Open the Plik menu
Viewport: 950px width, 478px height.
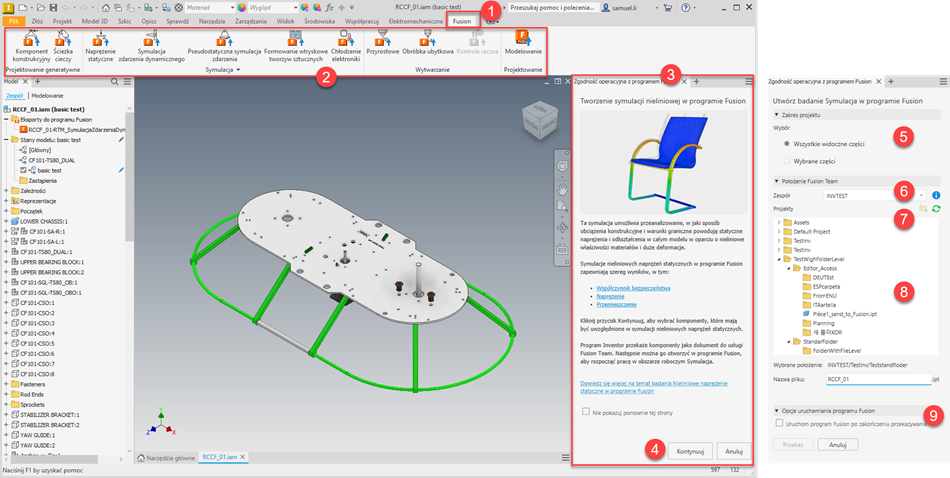click(x=14, y=21)
